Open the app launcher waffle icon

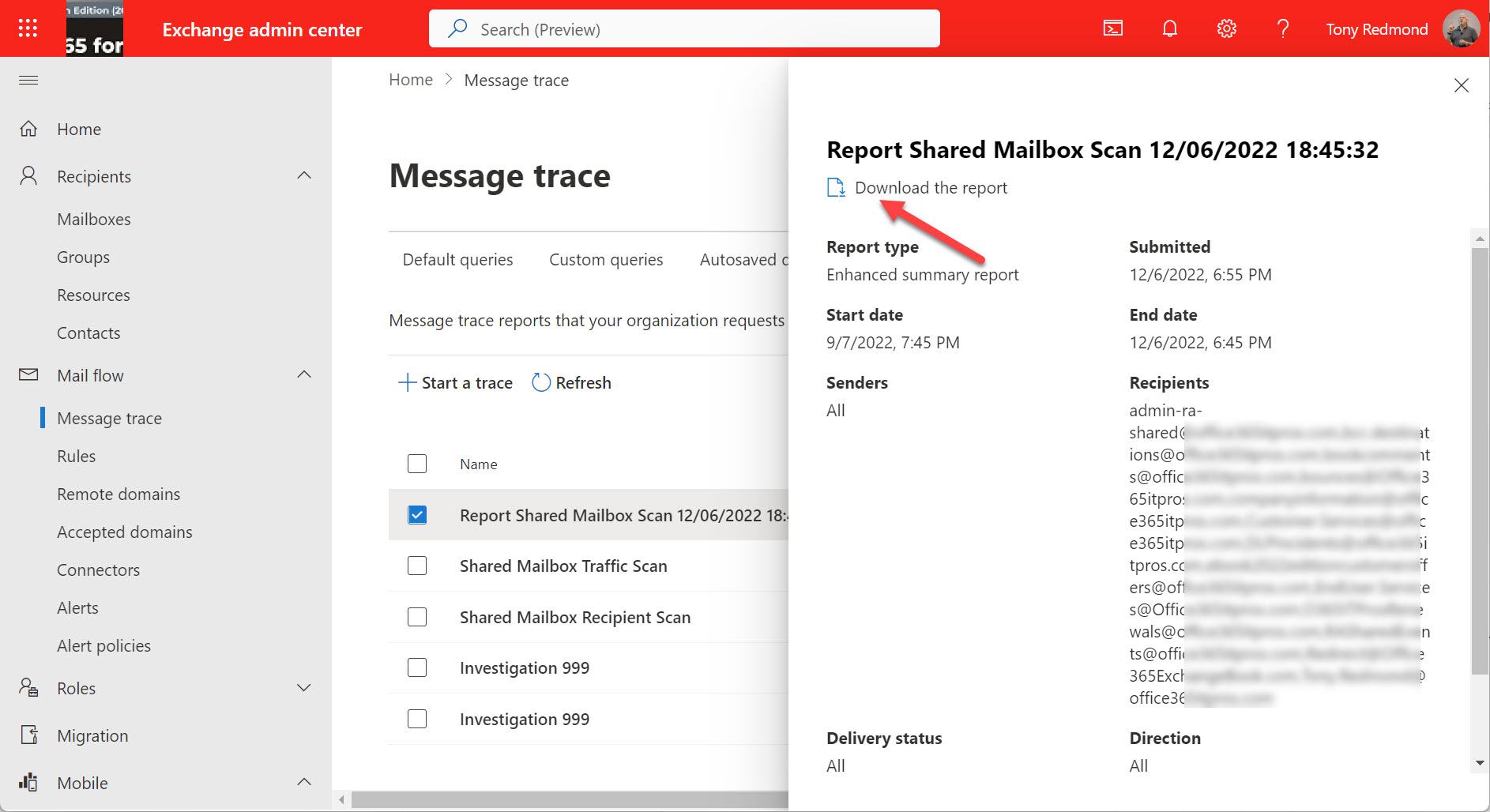coord(28,28)
